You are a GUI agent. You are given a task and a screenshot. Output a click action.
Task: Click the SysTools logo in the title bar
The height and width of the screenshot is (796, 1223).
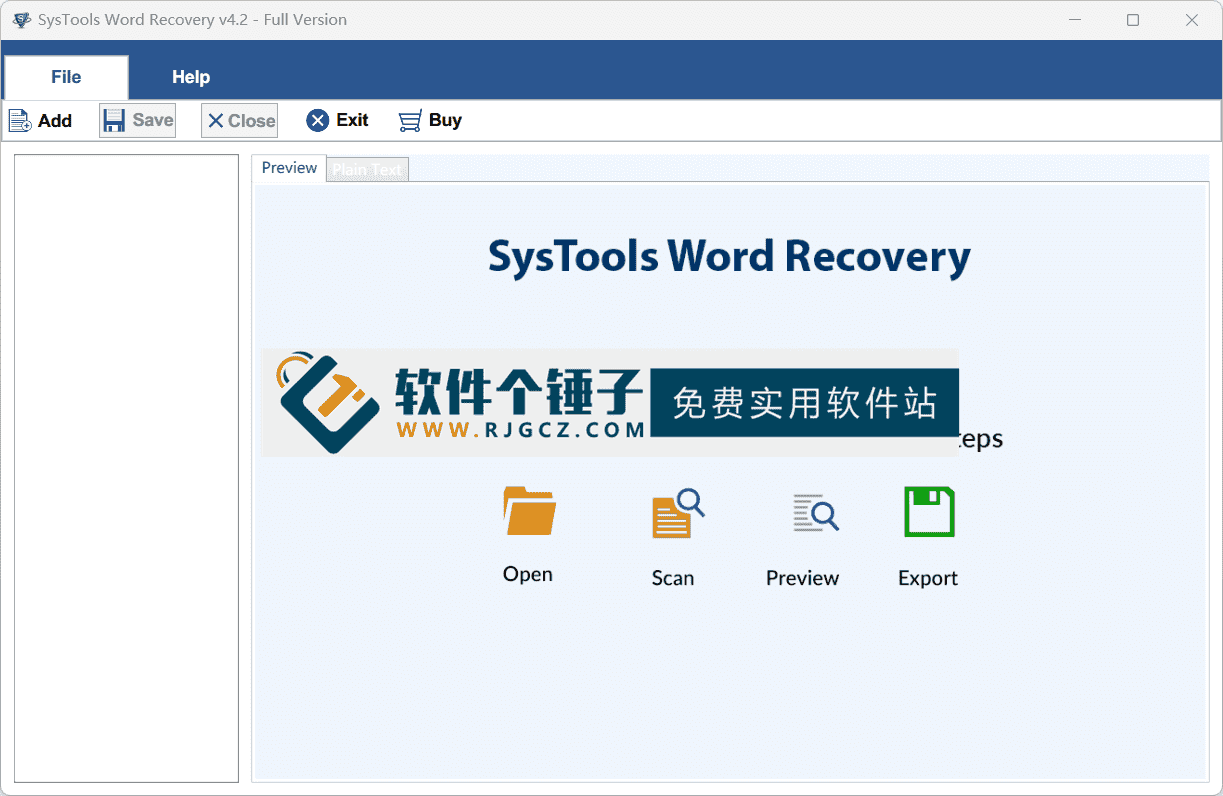20,19
